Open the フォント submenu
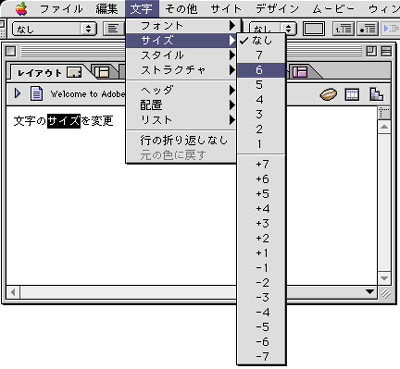400x369 pixels. 181,26
